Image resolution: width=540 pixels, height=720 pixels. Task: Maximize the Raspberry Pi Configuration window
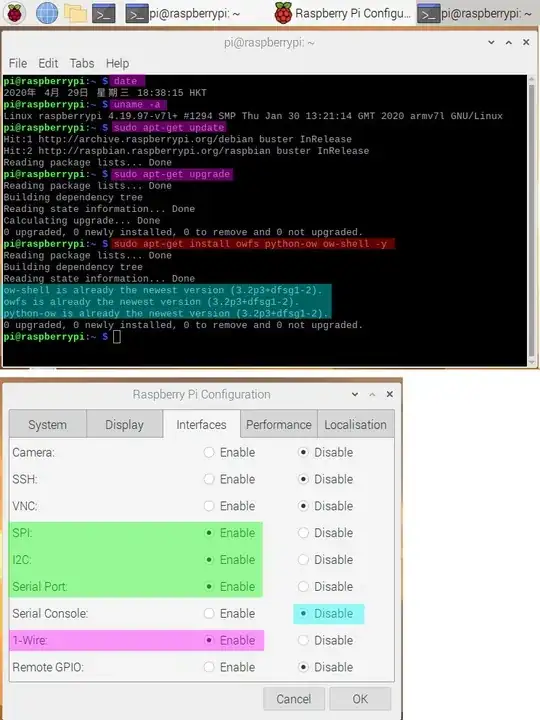[372, 394]
